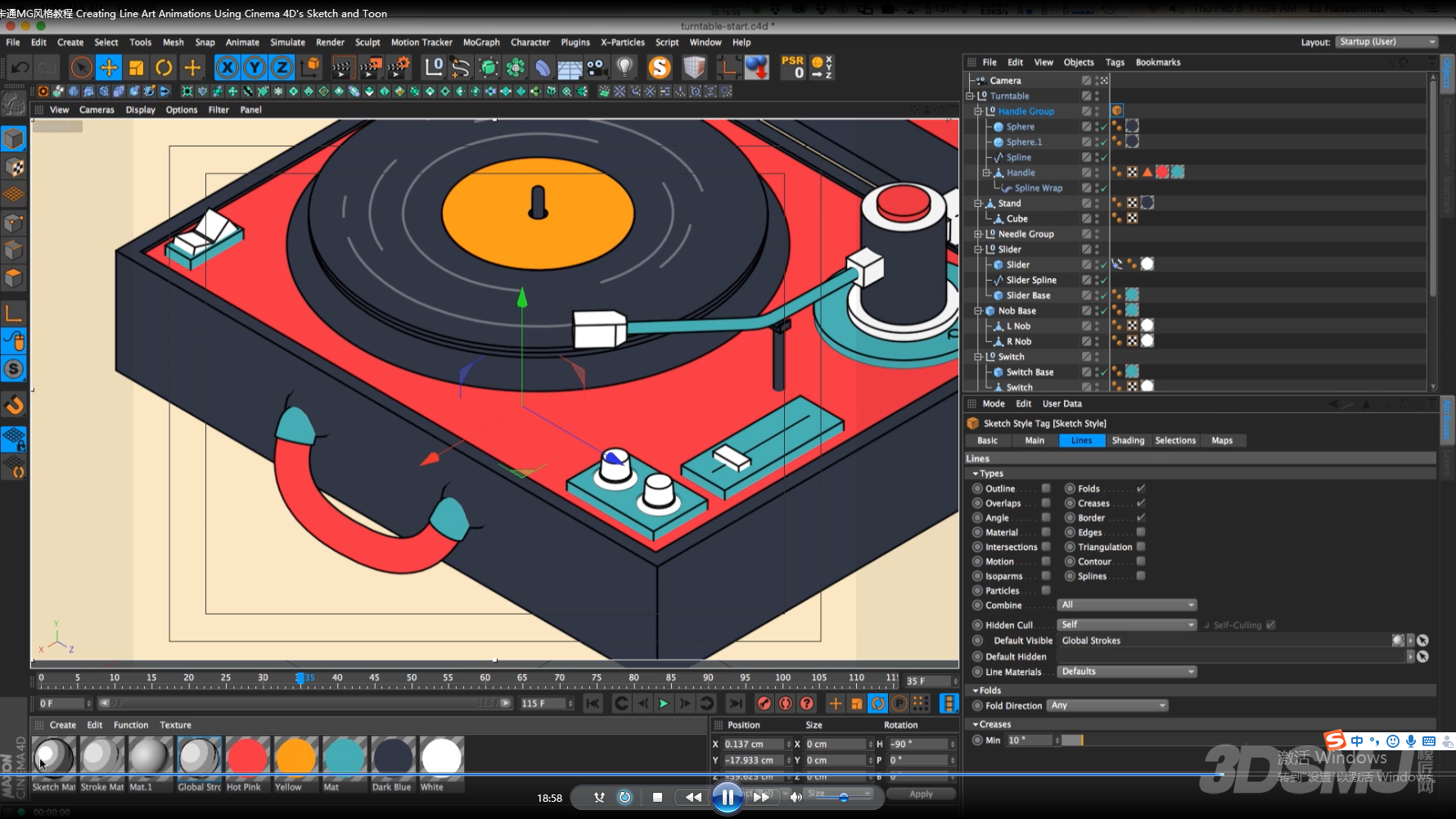The width and height of the screenshot is (1456, 819).
Task: Click the Live Selection tool icon
Action: (81, 67)
